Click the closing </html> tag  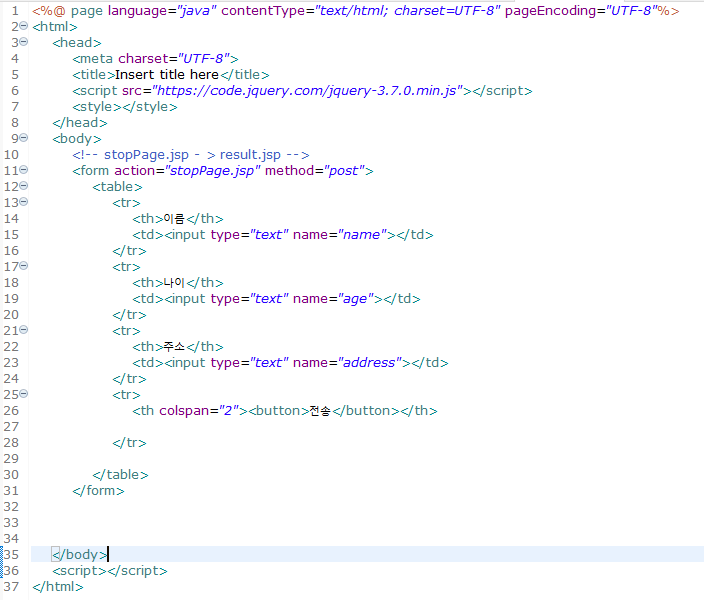pyautogui.click(x=58, y=587)
